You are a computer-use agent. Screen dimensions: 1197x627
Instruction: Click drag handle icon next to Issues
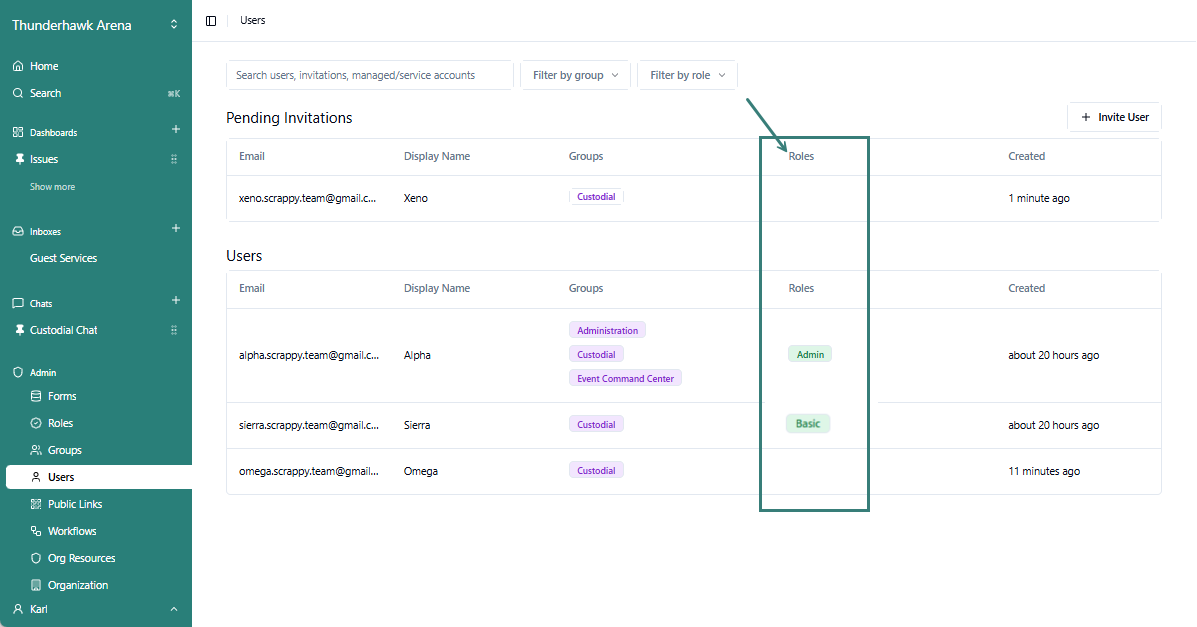pos(174,159)
